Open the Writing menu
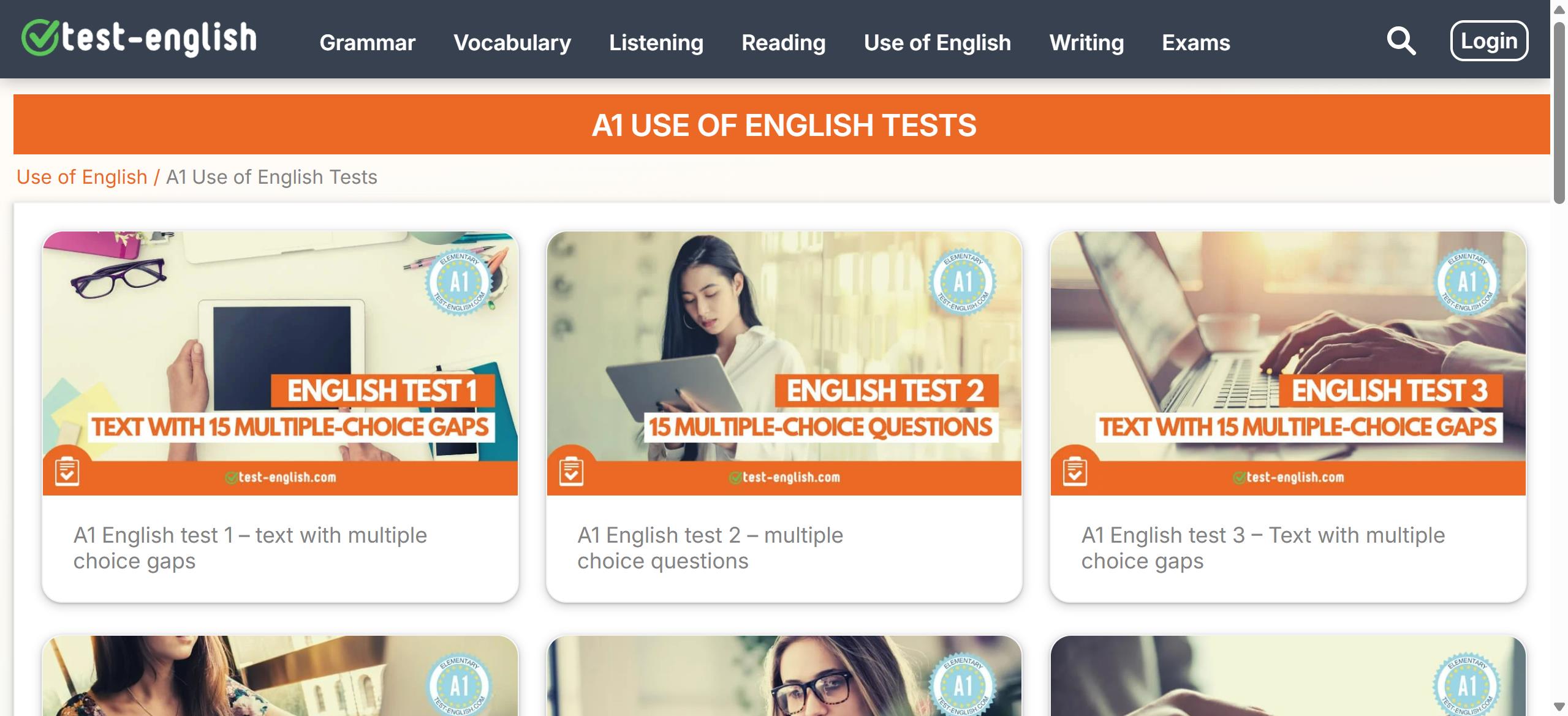 (x=1086, y=42)
